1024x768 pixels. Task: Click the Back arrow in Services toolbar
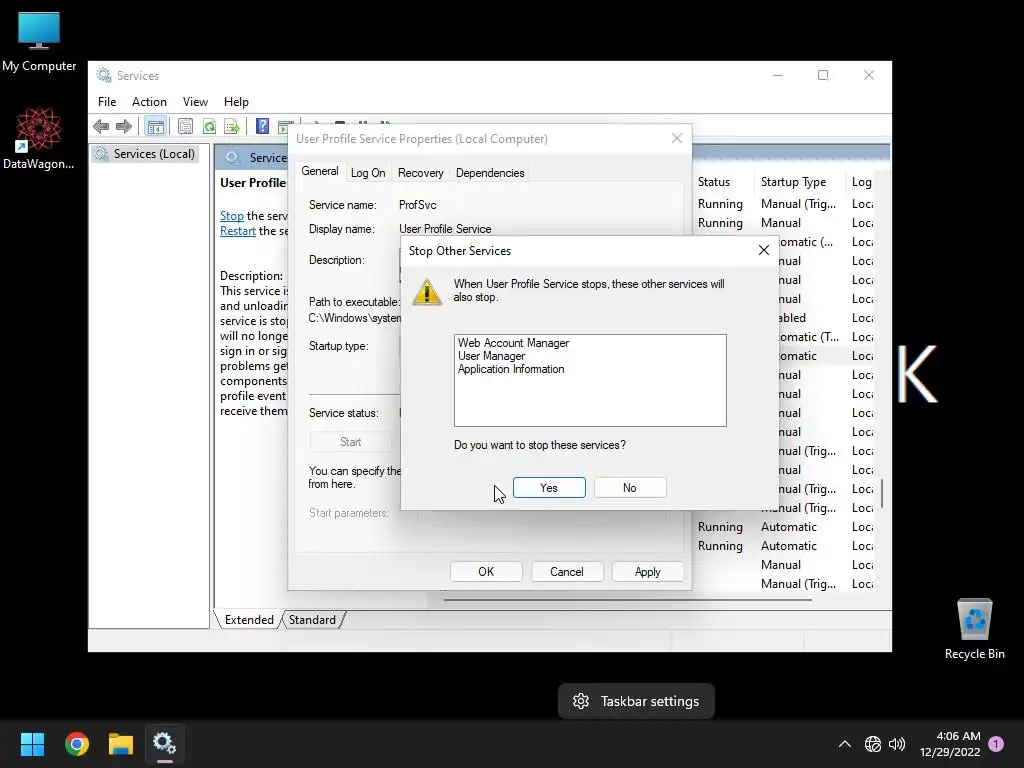[x=101, y=126]
